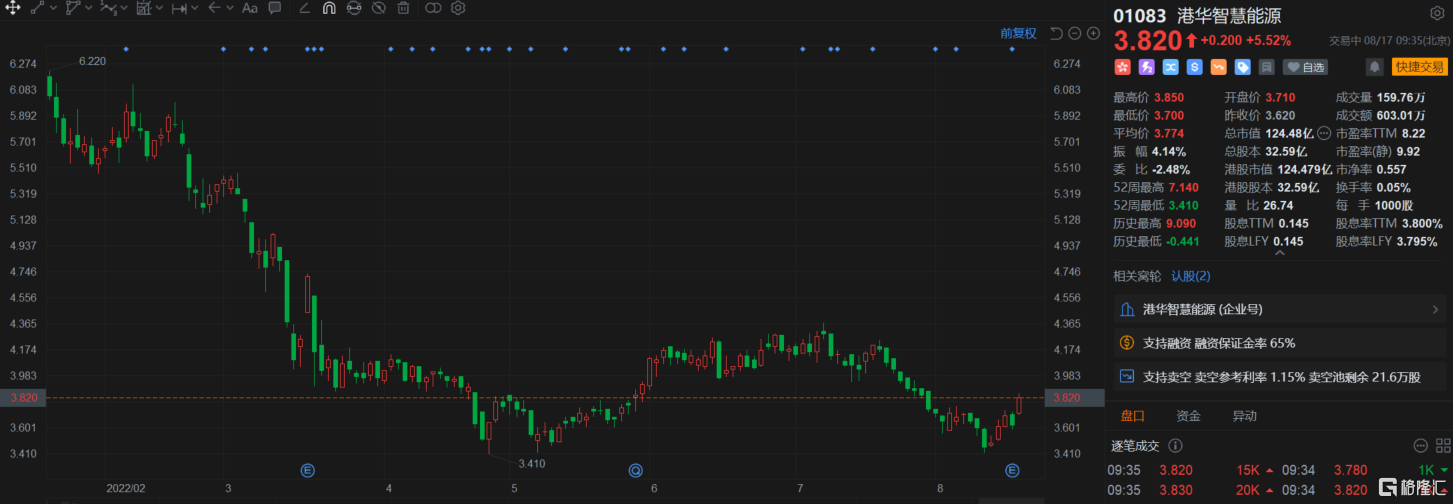1453x504 pixels.
Task: Click the overlapping circles compare icon
Action: 433,8
